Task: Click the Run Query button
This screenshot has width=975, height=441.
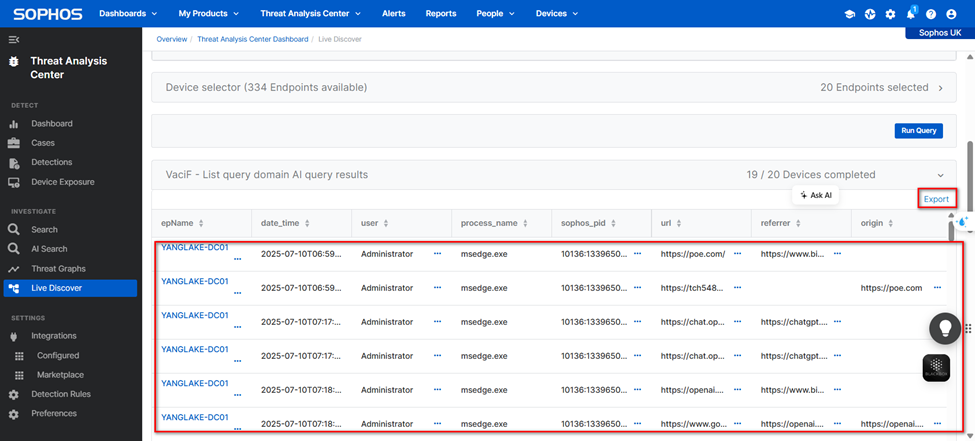Action: pyautogui.click(x=918, y=131)
